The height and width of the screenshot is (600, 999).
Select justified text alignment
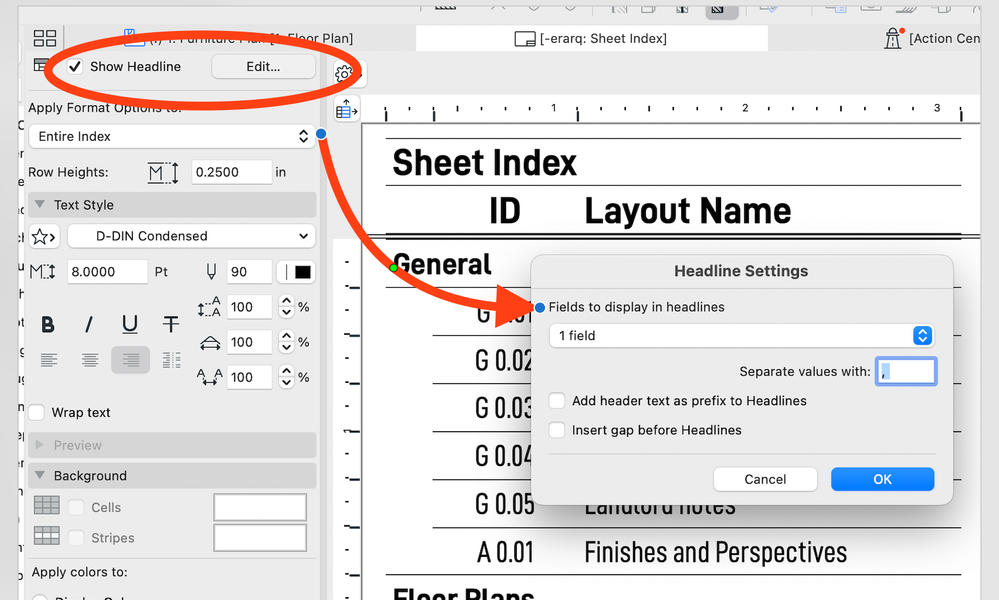171,361
